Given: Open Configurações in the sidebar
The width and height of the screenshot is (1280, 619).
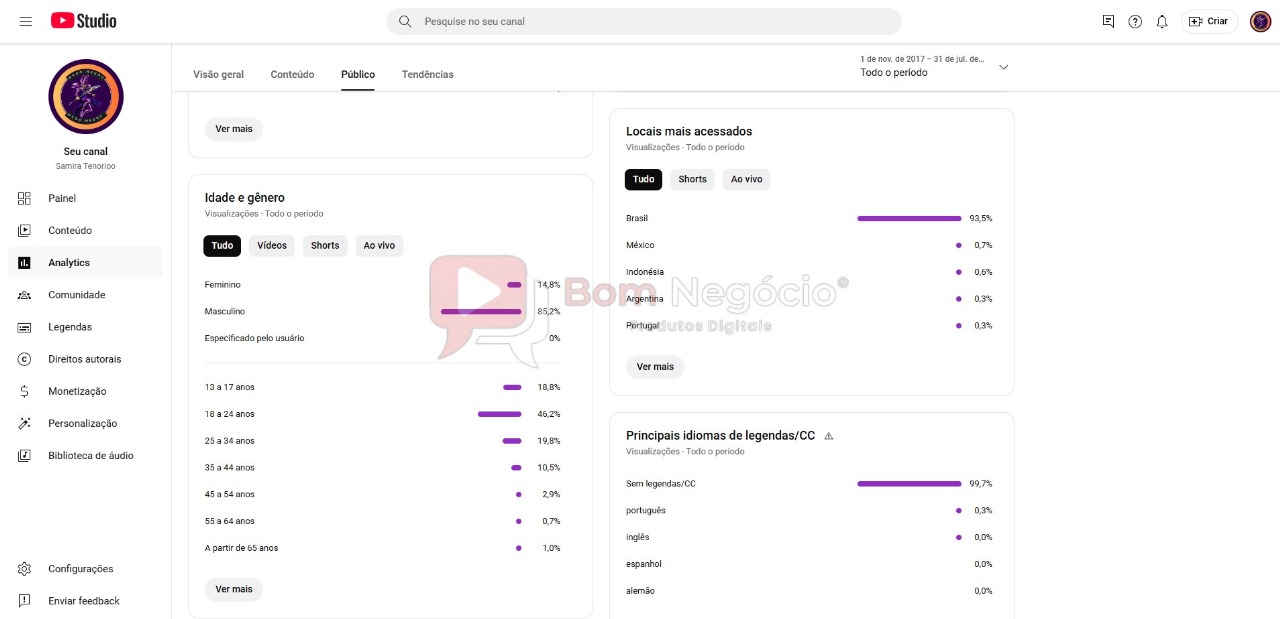Looking at the screenshot, I should [x=85, y=569].
